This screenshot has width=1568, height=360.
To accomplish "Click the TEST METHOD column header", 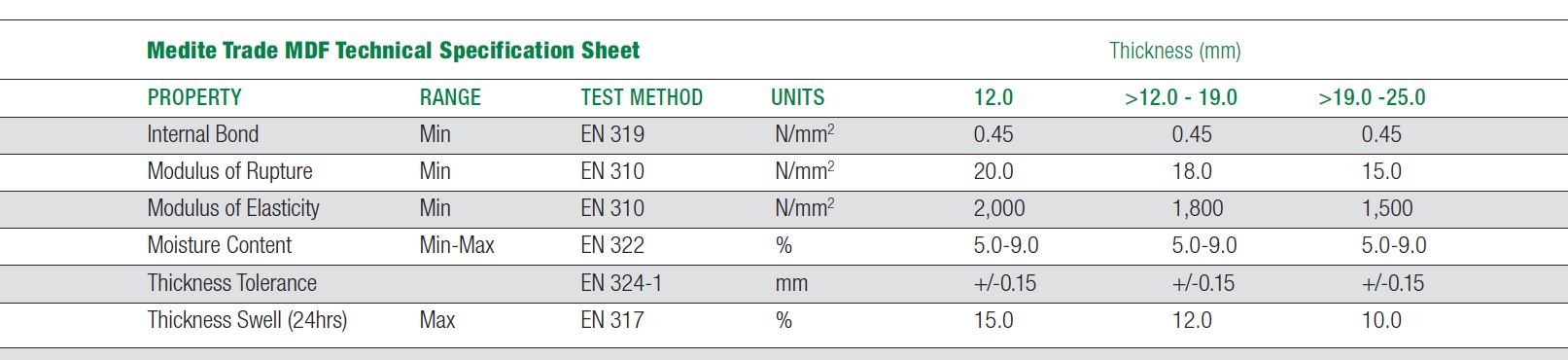I will (x=642, y=97).
